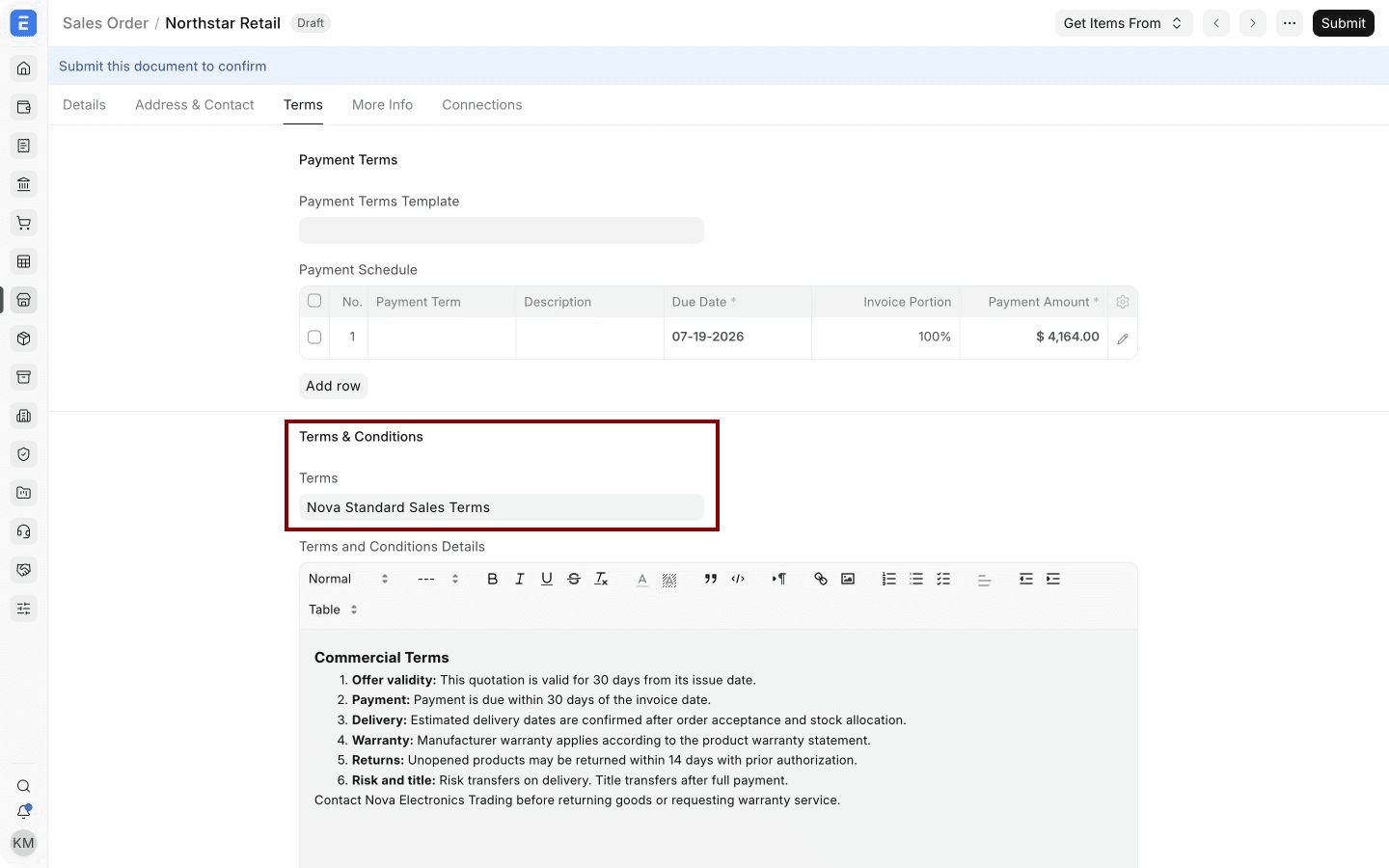Insert an image into the terms editor
1389x868 pixels.
(x=848, y=579)
